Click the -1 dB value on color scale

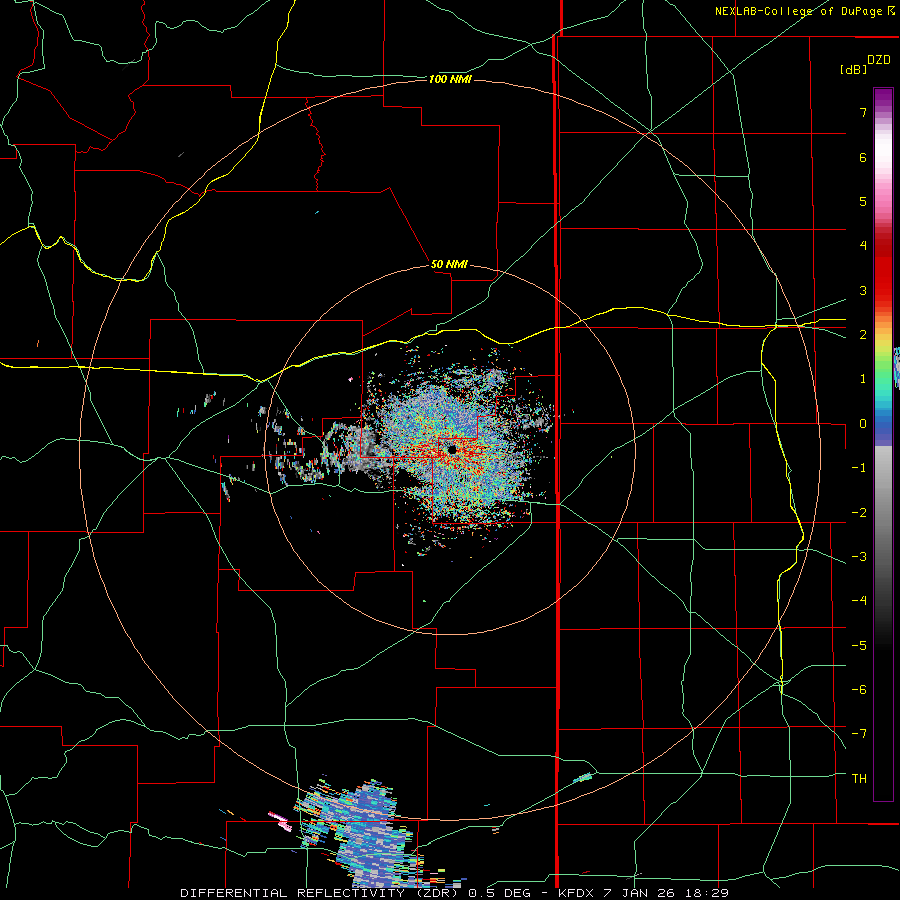[x=859, y=468]
